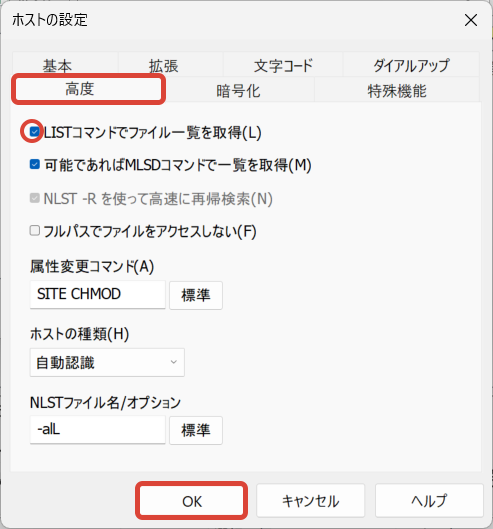Viewport: 493px width, 529px height.
Task: Close the ホストの設定 dialog
Action: point(470,20)
